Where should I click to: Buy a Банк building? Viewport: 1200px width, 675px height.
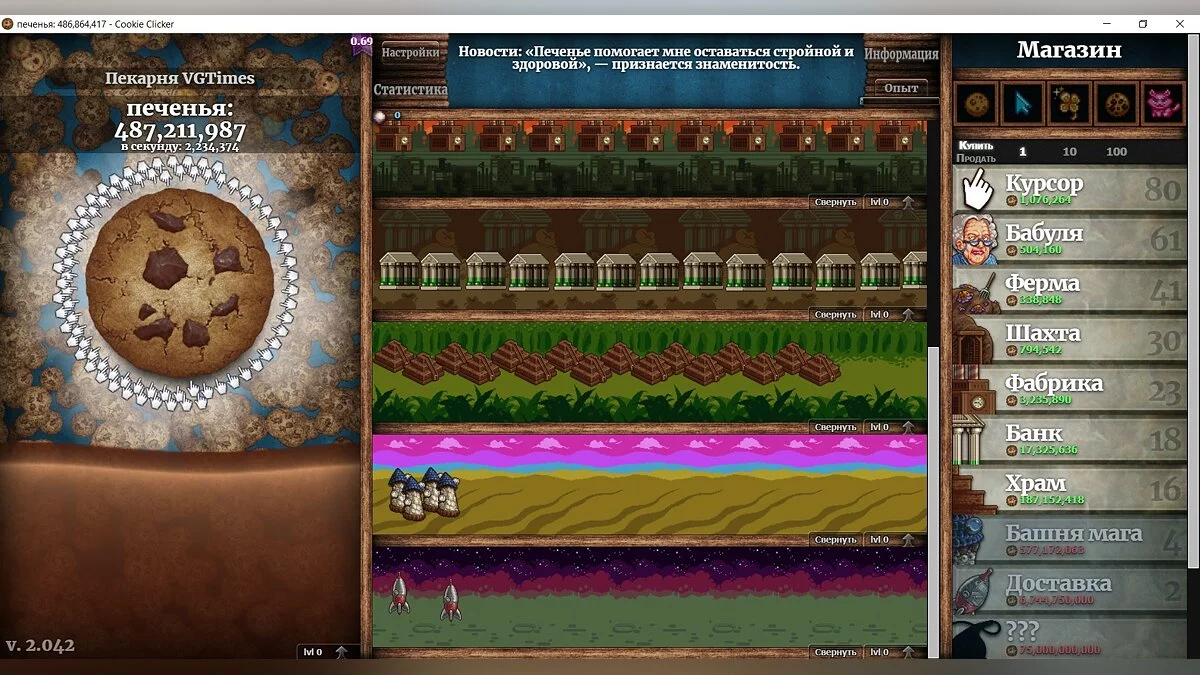point(1069,439)
